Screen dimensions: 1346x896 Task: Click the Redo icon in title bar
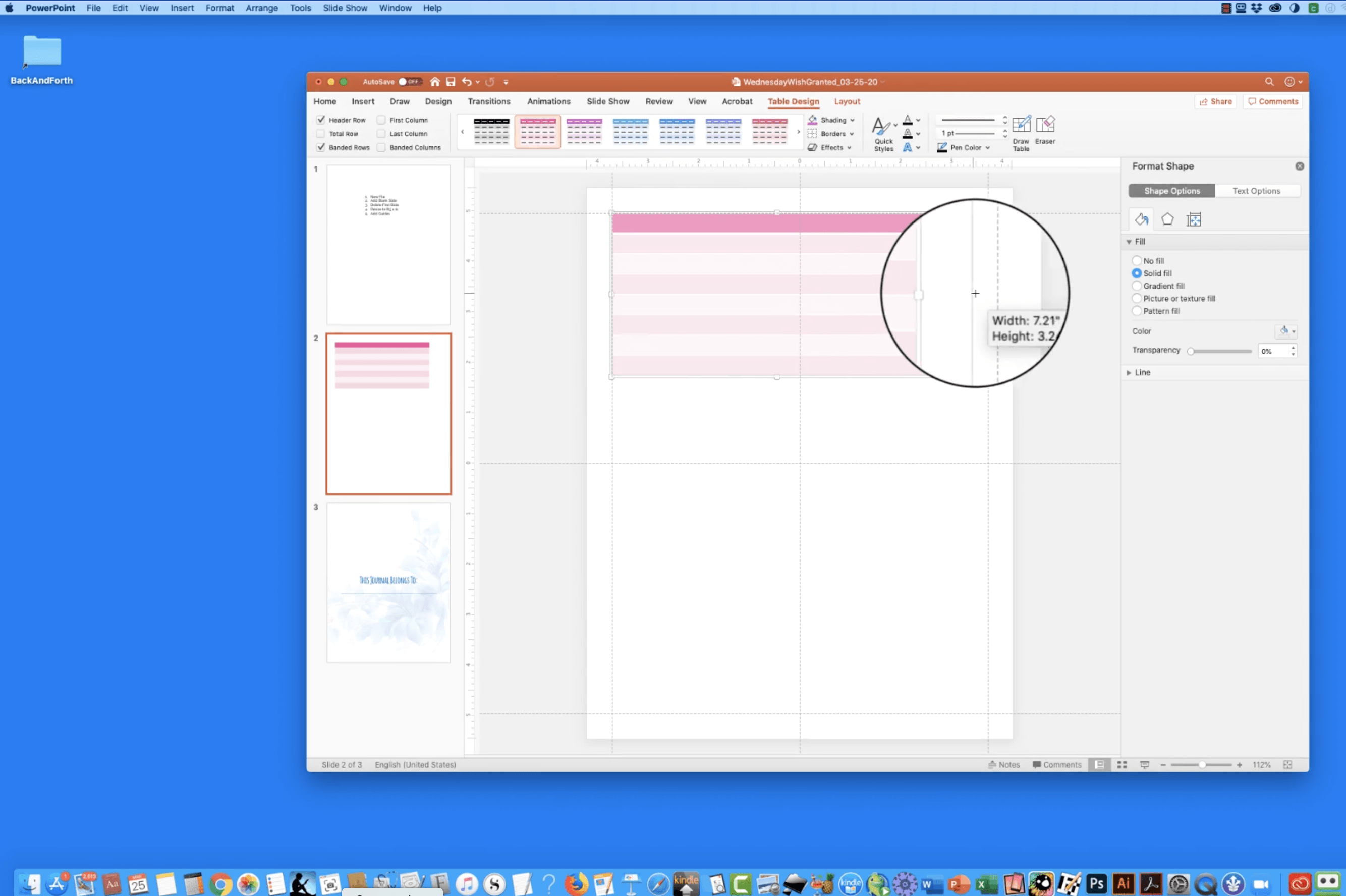coord(489,82)
